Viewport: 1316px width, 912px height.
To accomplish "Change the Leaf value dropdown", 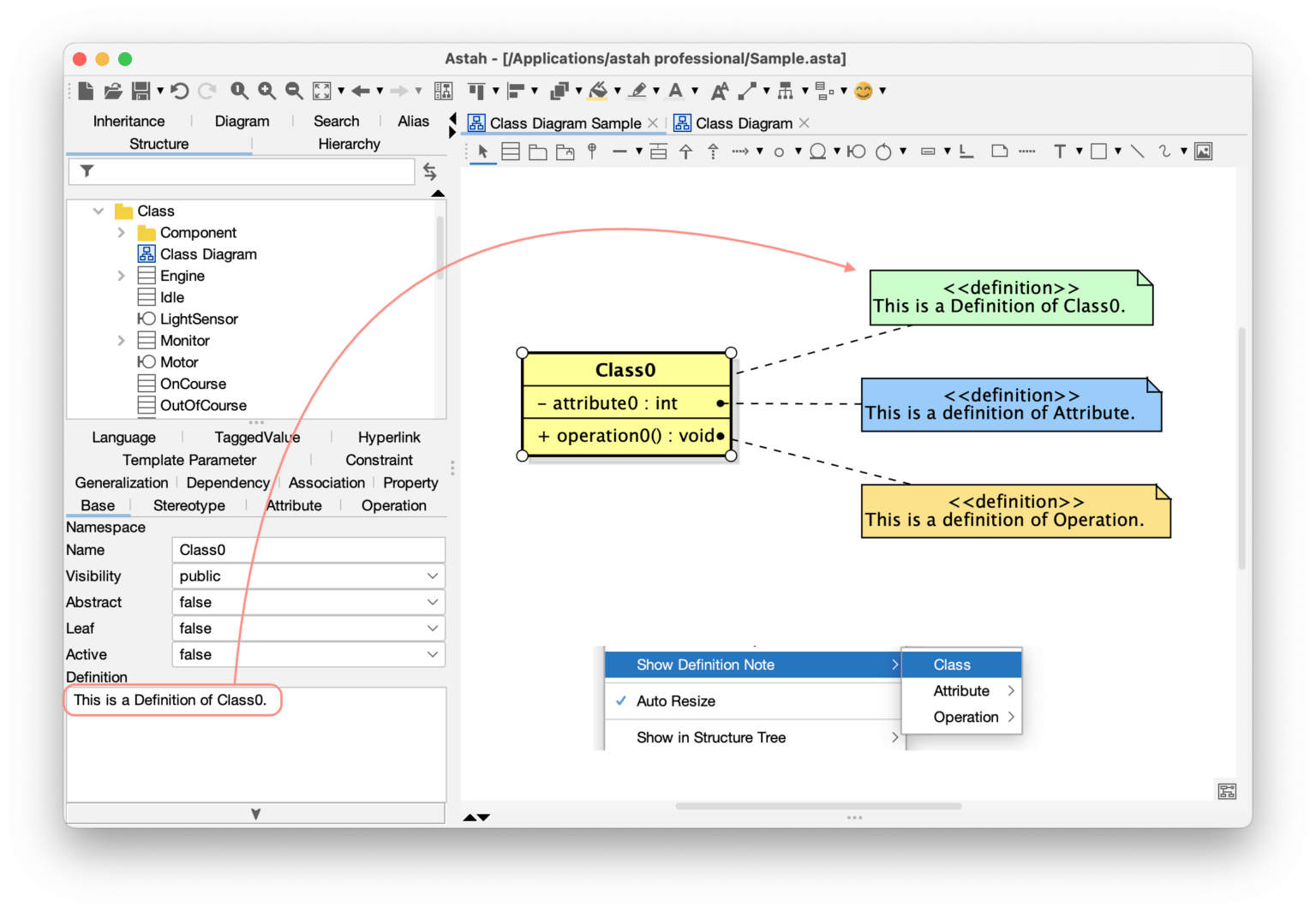I will [x=433, y=628].
